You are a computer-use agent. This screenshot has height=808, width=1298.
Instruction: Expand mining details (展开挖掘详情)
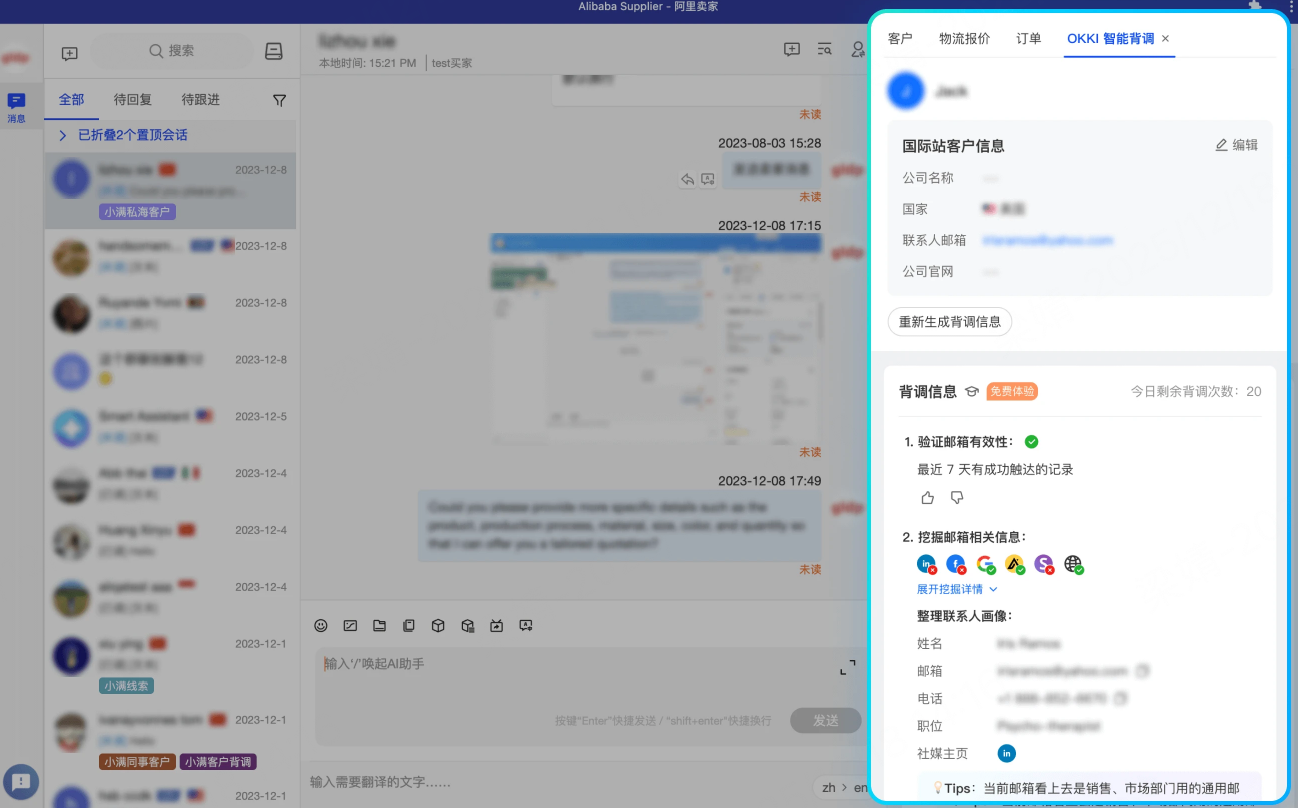click(x=957, y=589)
